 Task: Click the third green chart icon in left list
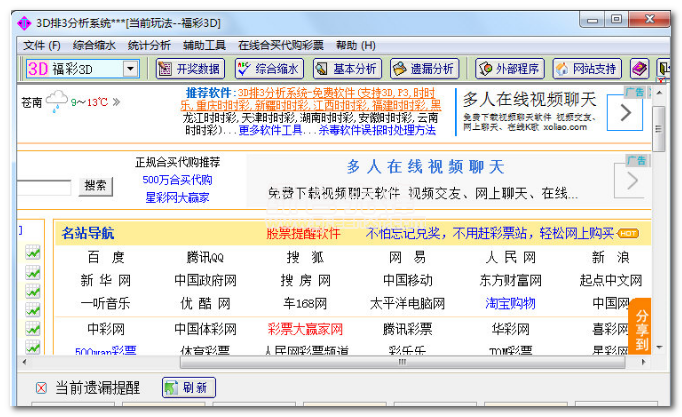point(33,291)
